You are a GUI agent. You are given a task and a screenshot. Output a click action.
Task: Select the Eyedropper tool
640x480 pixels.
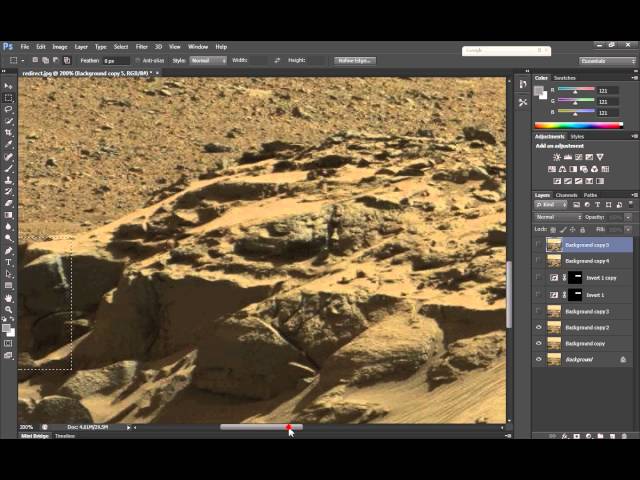[8, 144]
